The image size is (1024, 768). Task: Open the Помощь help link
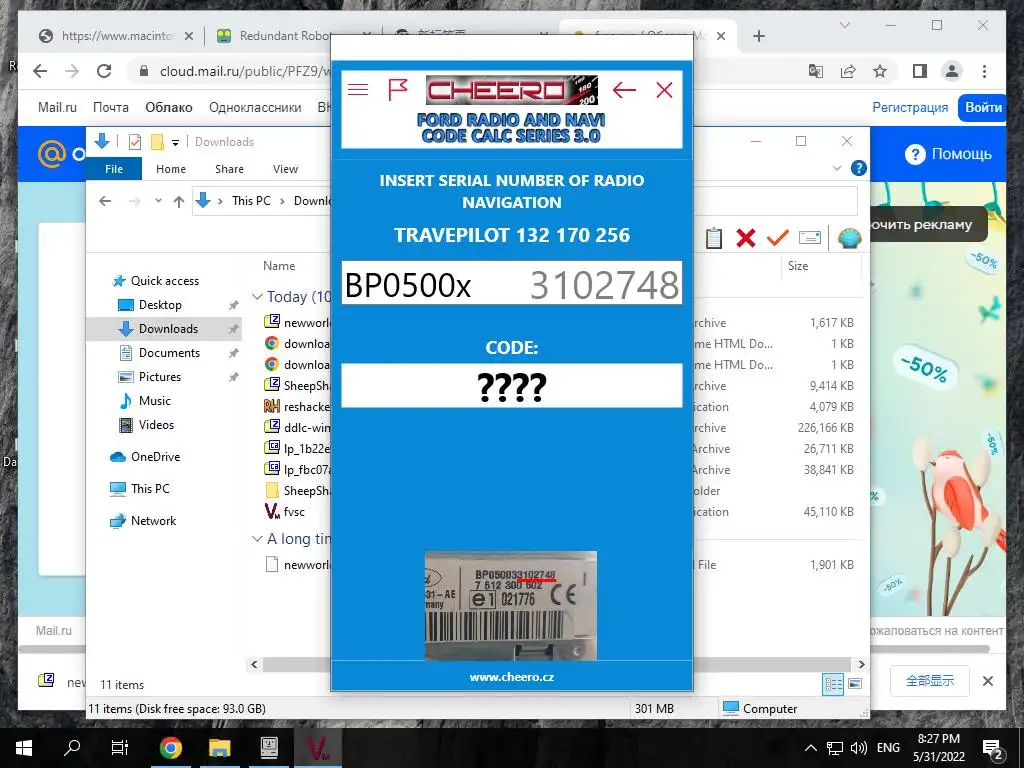(948, 154)
